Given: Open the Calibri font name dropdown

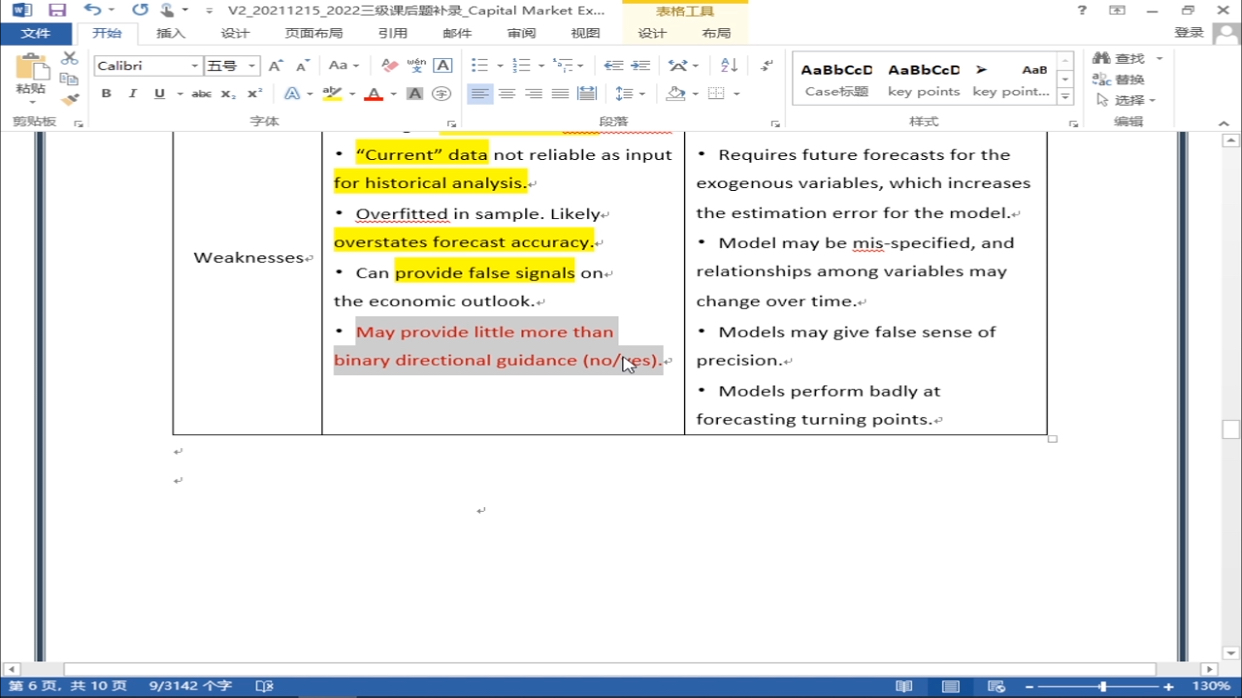Looking at the screenshot, I should [194, 66].
